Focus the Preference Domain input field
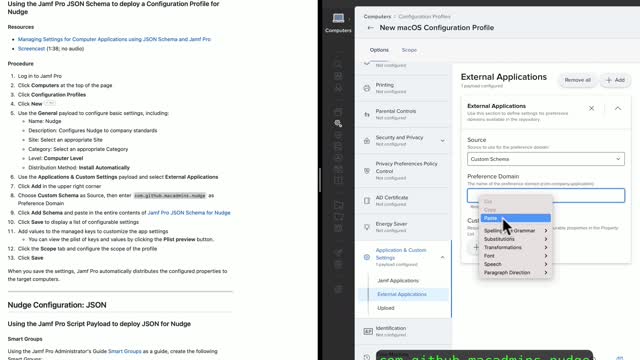Image resolution: width=640 pixels, height=360 pixels. (546, 196)
